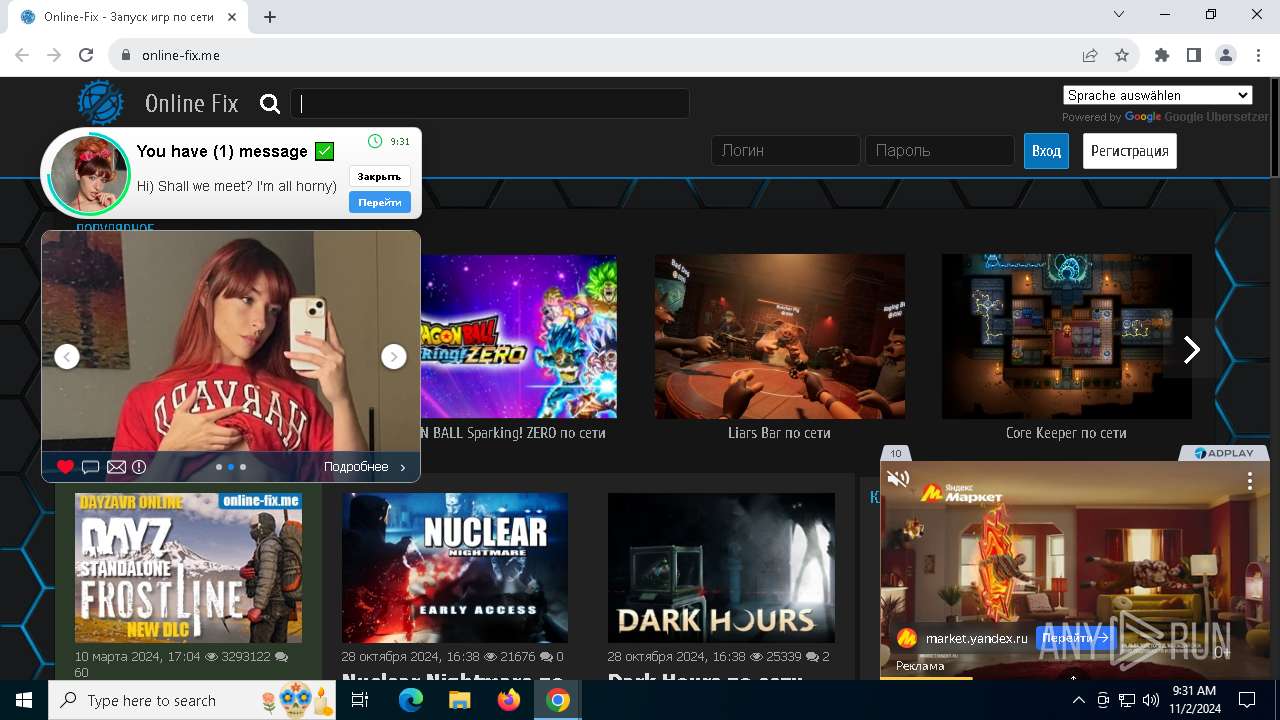Screen dimensions: 1280x720
Task: Click the chat bubble icon in popup
Action: click(91, 467)
